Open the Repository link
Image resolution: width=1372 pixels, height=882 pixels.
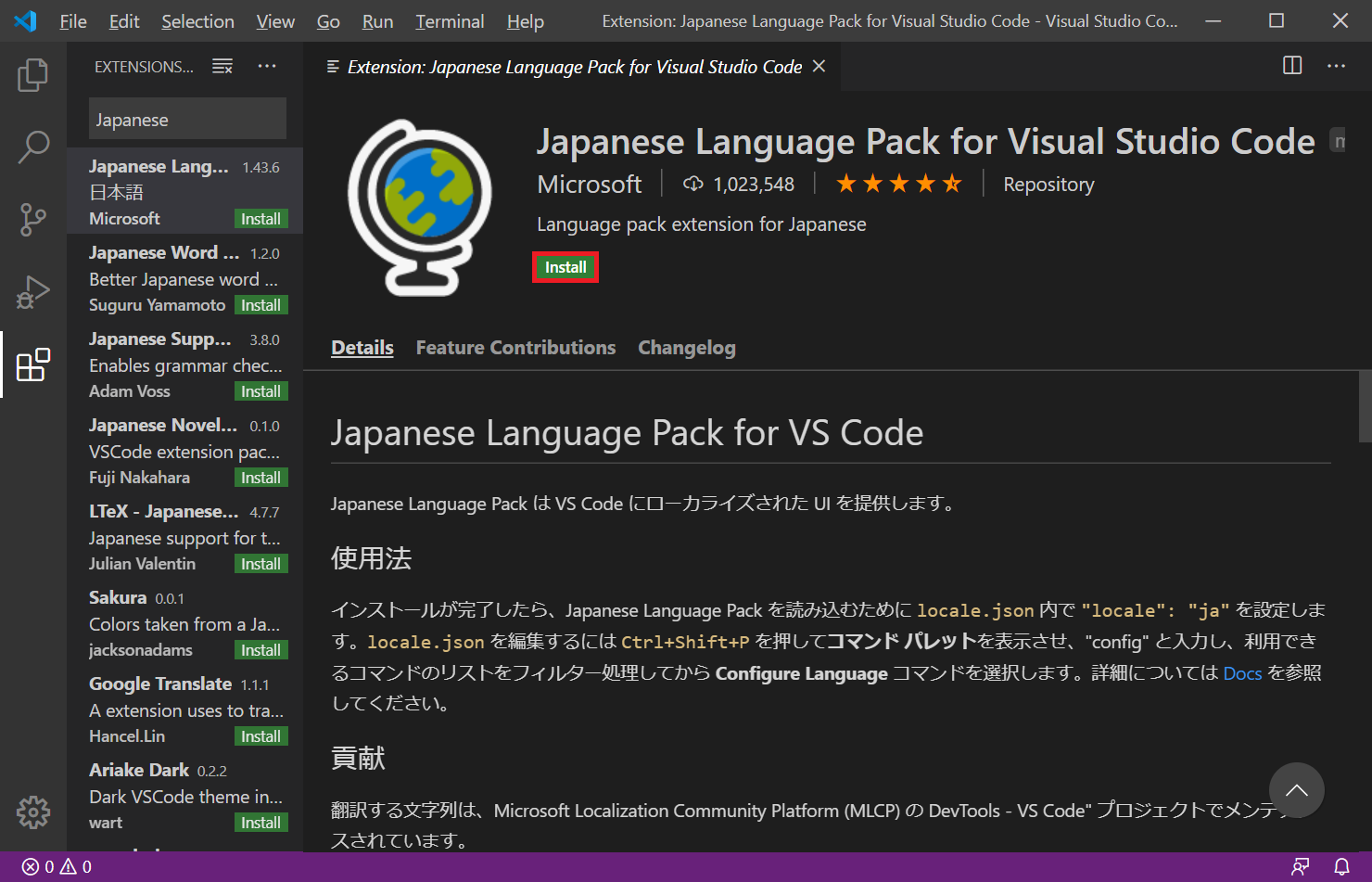[x=1048, y=184]
